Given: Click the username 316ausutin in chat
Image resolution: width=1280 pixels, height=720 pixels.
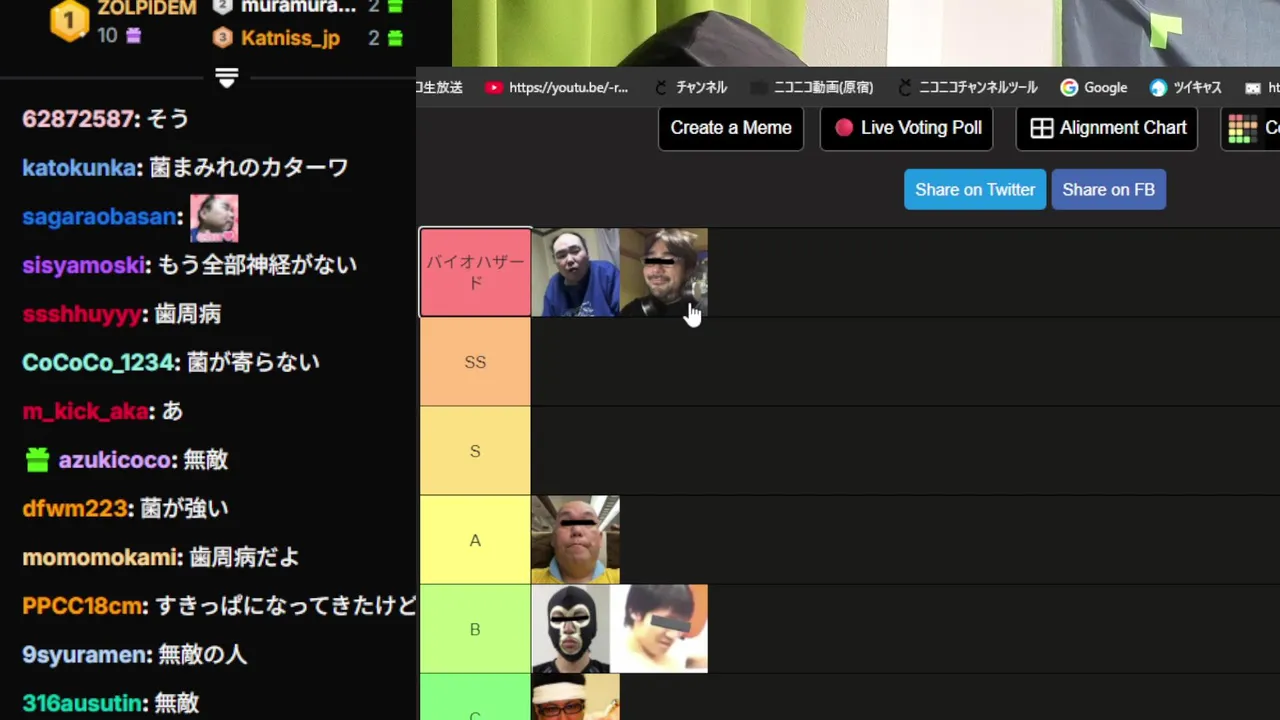Looking at the screenshot, I should (82, 703).
